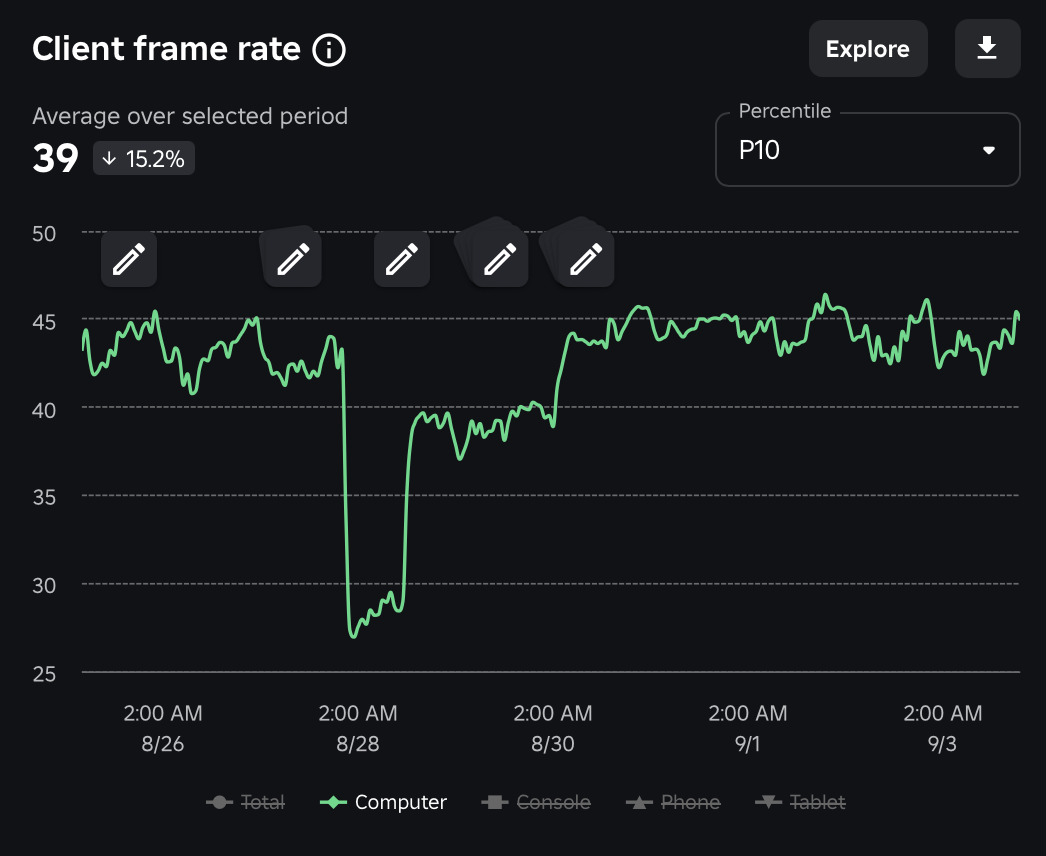Show the Tablet series
Screen dimensions: 1046x856
point(801,802)
